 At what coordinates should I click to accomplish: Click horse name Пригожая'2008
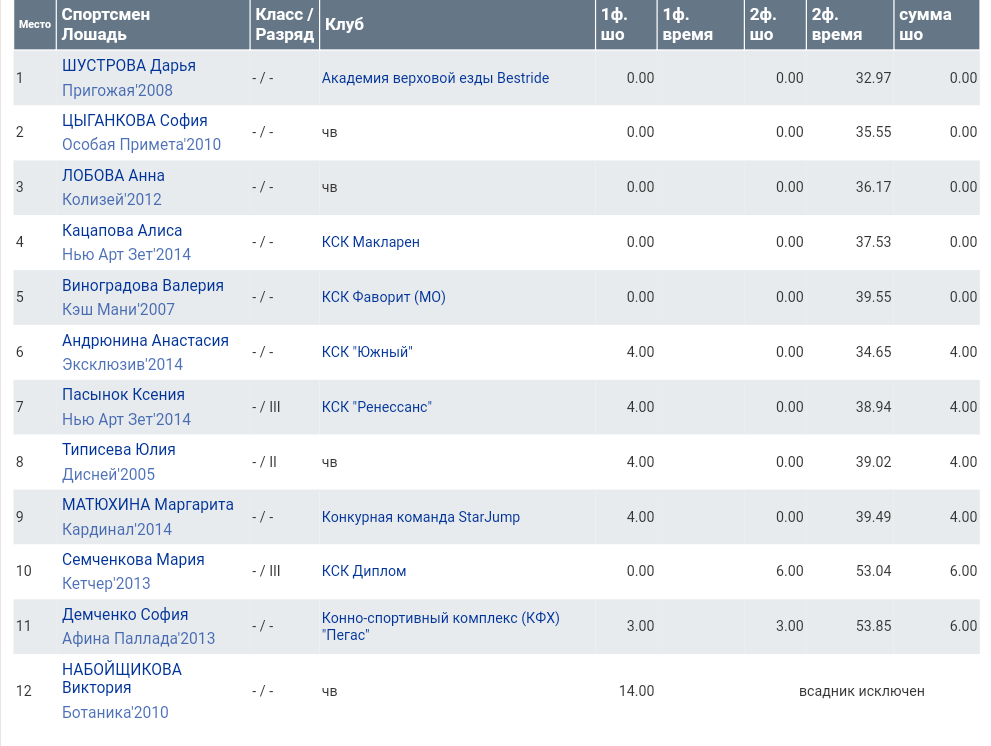click(x=117, y=91)
